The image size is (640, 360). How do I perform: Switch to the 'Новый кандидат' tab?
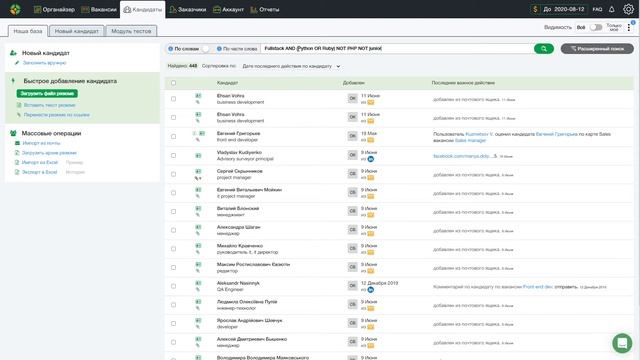[77, 31]
